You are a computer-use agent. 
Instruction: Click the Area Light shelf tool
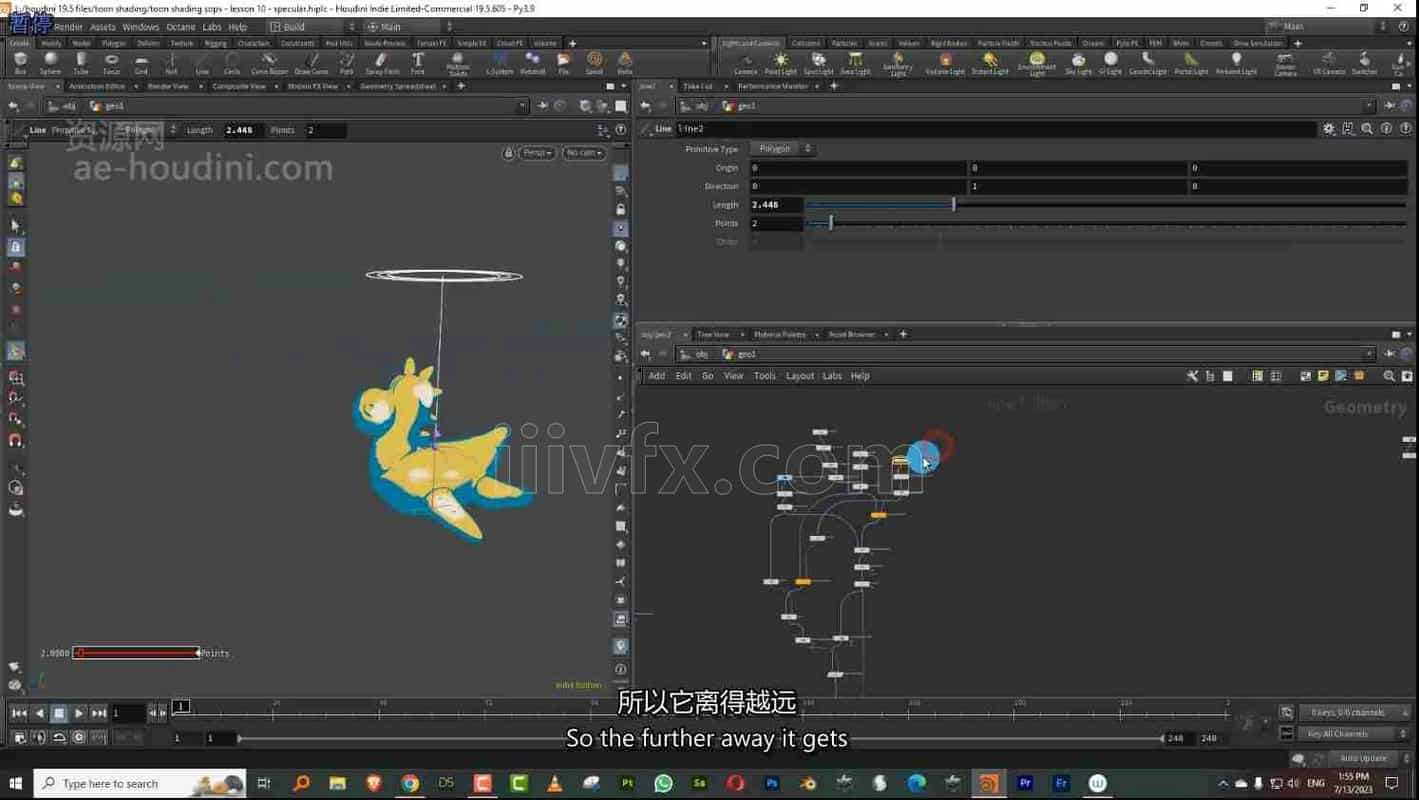tap(855, 63)
